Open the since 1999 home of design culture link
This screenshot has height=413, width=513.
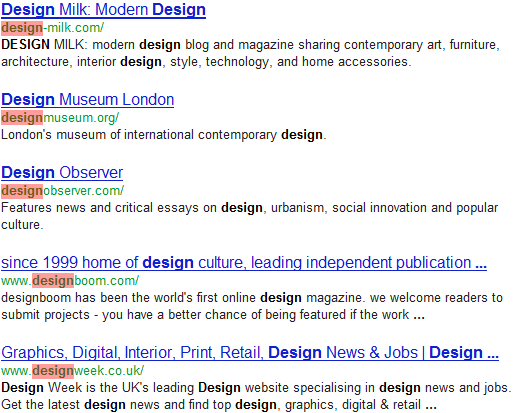[244, 263]
